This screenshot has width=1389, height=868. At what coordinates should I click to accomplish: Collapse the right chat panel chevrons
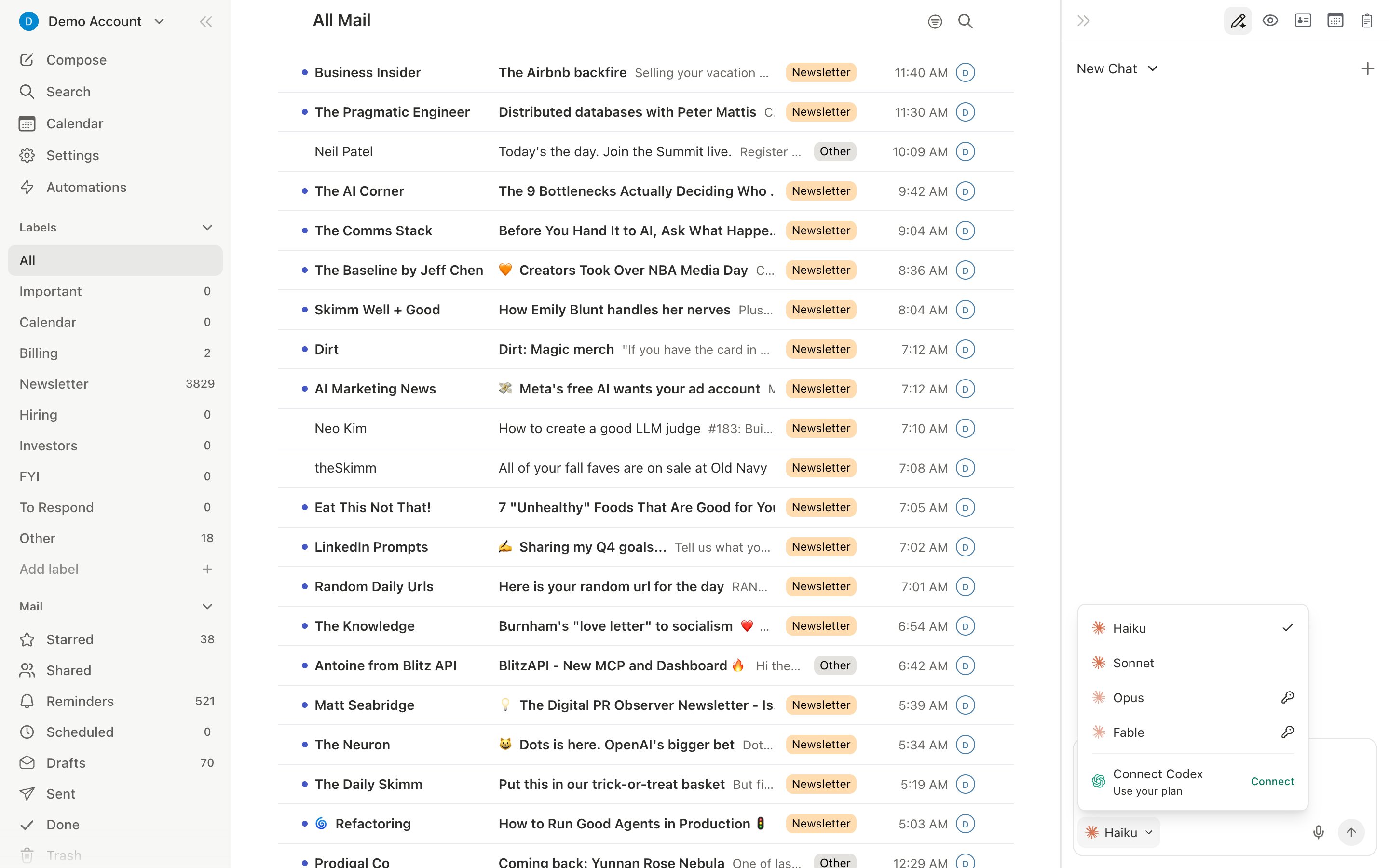tap(1084, 21)
